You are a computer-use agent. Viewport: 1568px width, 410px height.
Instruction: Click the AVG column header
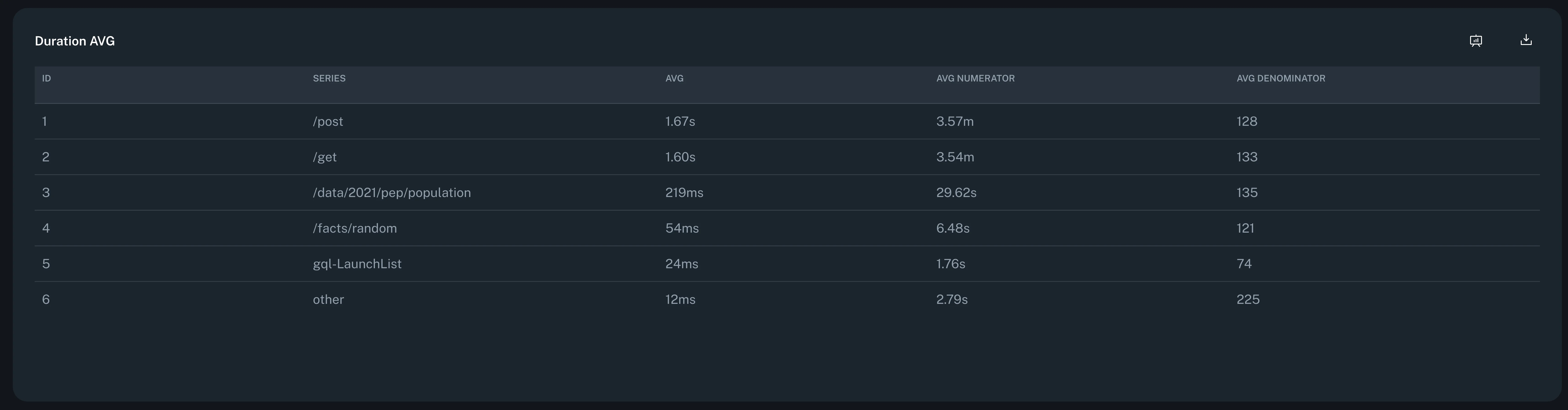(x=674, y=79)
